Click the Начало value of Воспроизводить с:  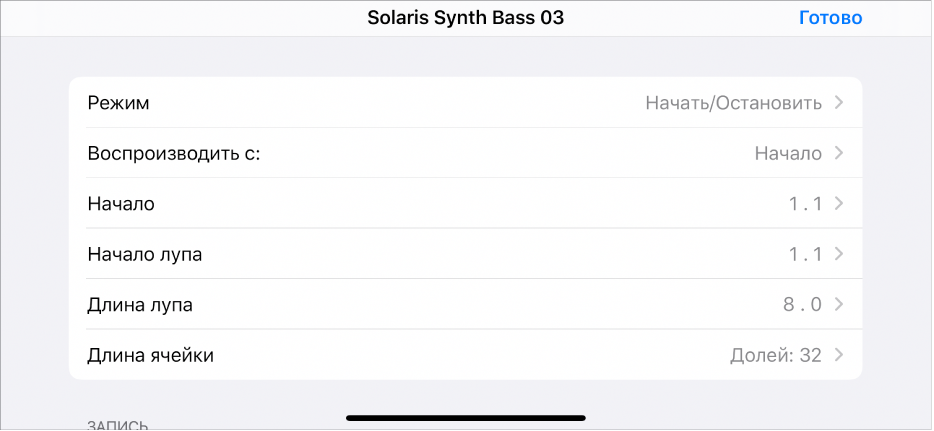[x=788, y=153]
